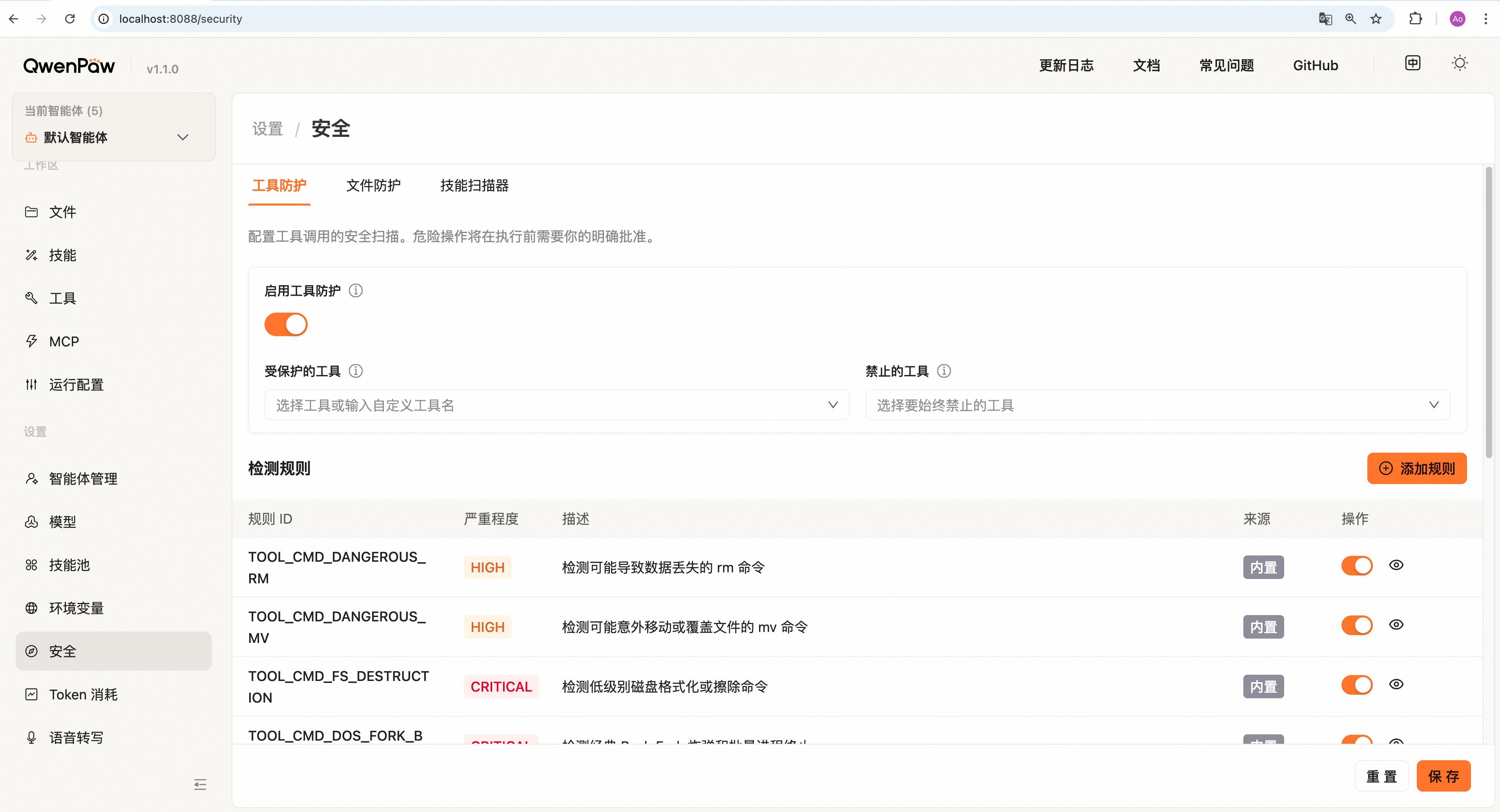1500x812 pixels.
Task: Switch to the 技能扫描器 tab
Action: pyautogui.click(x=474, y=186)
